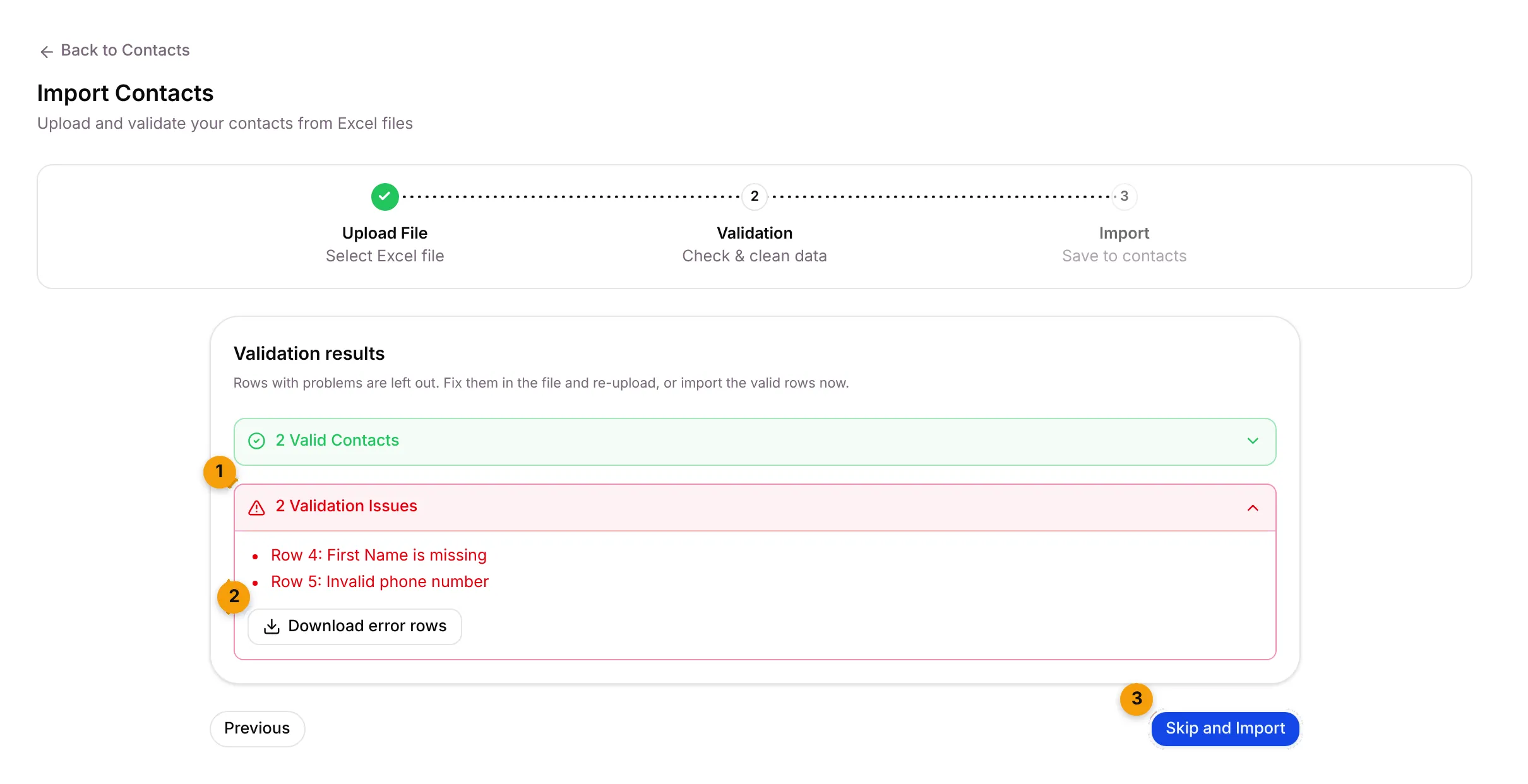Click the Import Contacts page title
This screenshot has width=1528, height=784.
pos(125,93)
